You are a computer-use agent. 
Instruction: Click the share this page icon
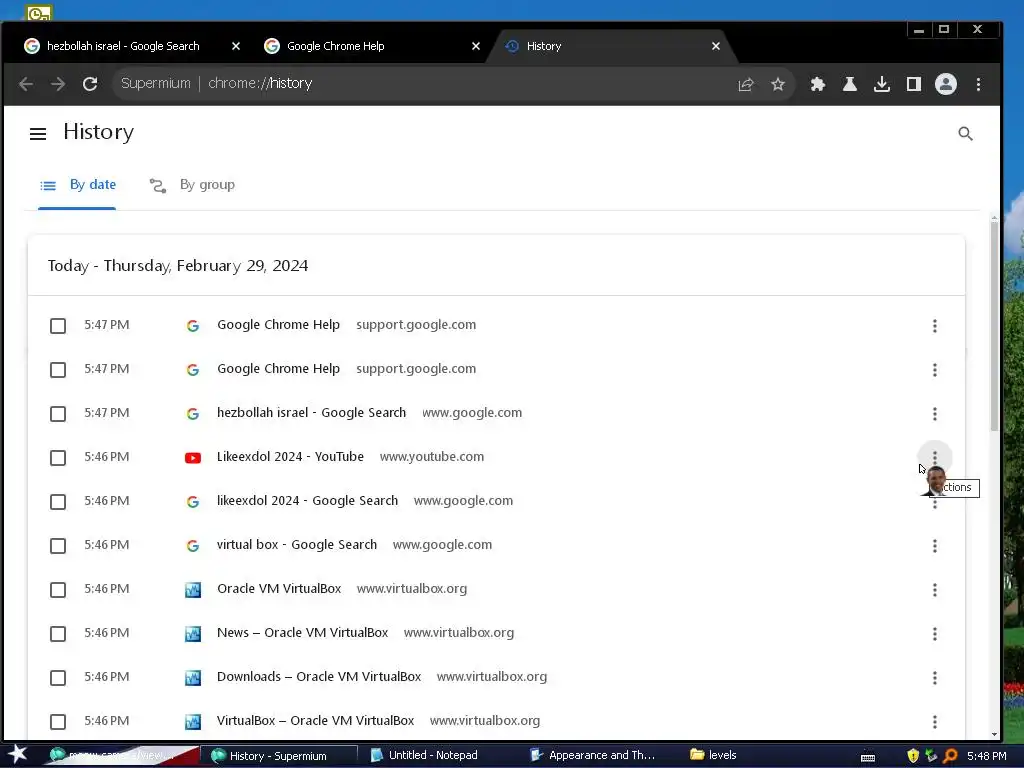tap(746, 84)
